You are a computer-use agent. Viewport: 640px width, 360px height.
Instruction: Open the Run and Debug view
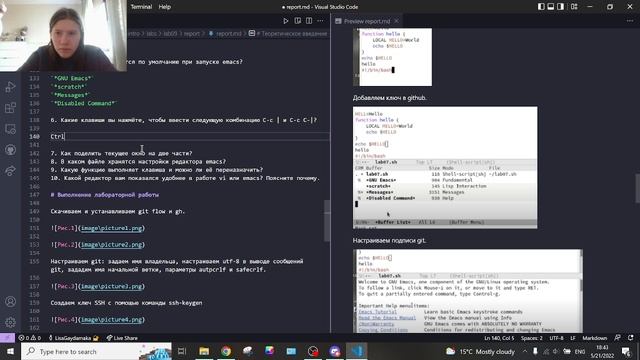(11, 87)
